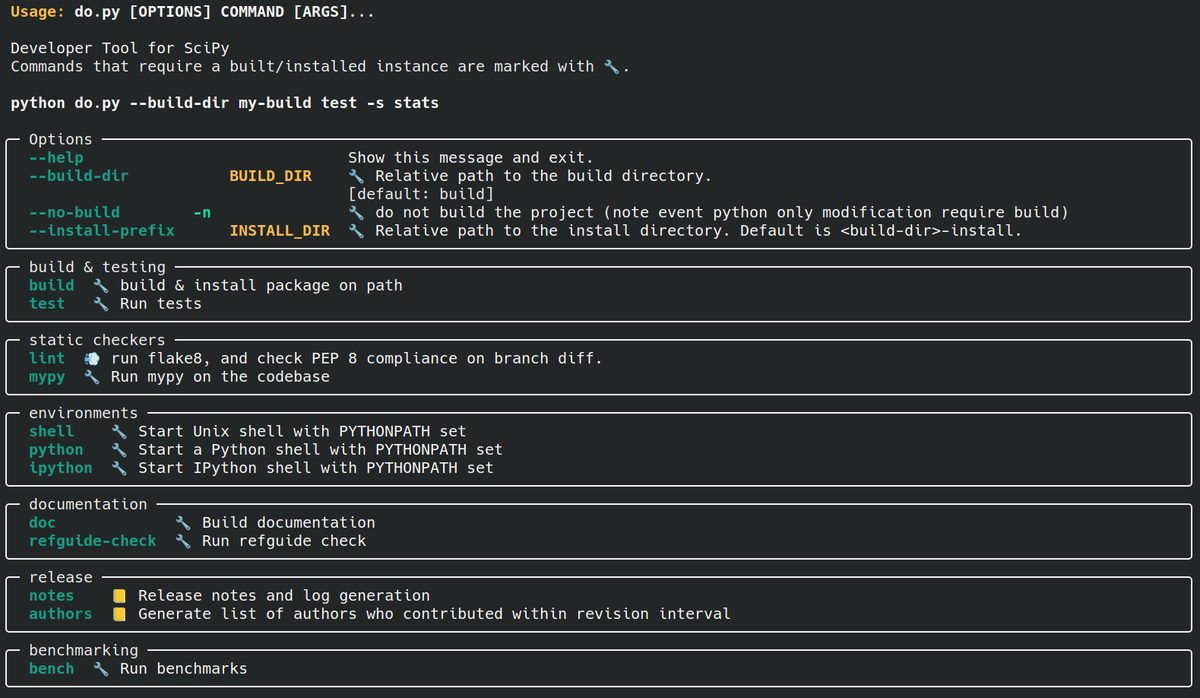Select the --build-dir option name

pyautogui.click(x=79, y=176)
